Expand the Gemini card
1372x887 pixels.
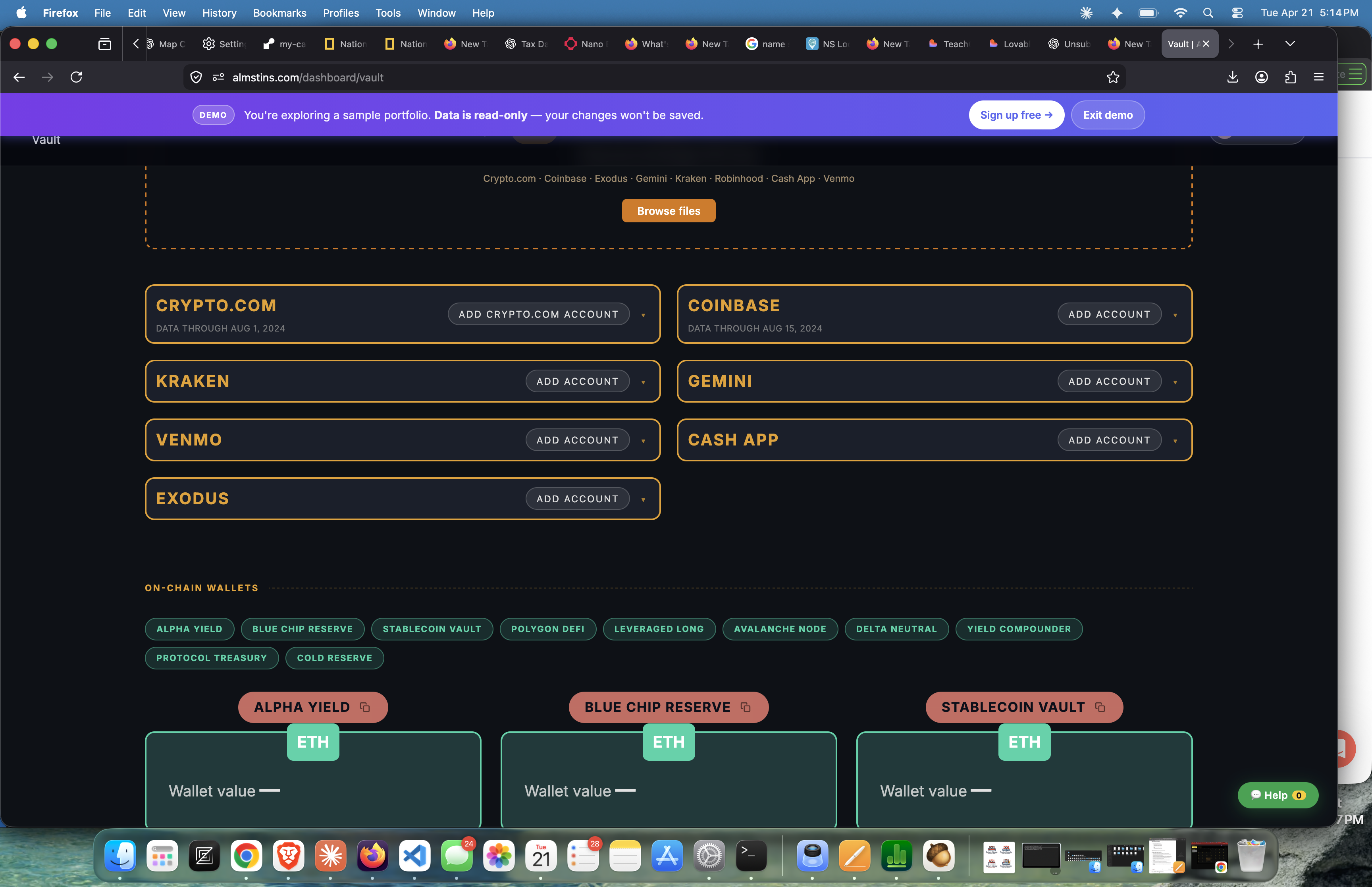click(1175, 382)
